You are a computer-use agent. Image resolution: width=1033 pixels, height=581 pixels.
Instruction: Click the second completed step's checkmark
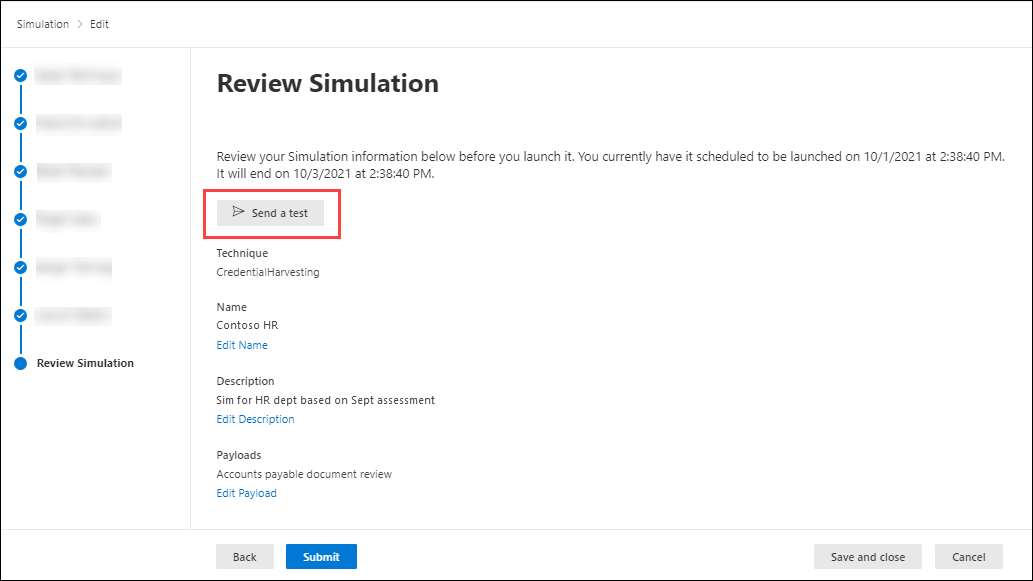pyautogui.click(x=20, y=123)
